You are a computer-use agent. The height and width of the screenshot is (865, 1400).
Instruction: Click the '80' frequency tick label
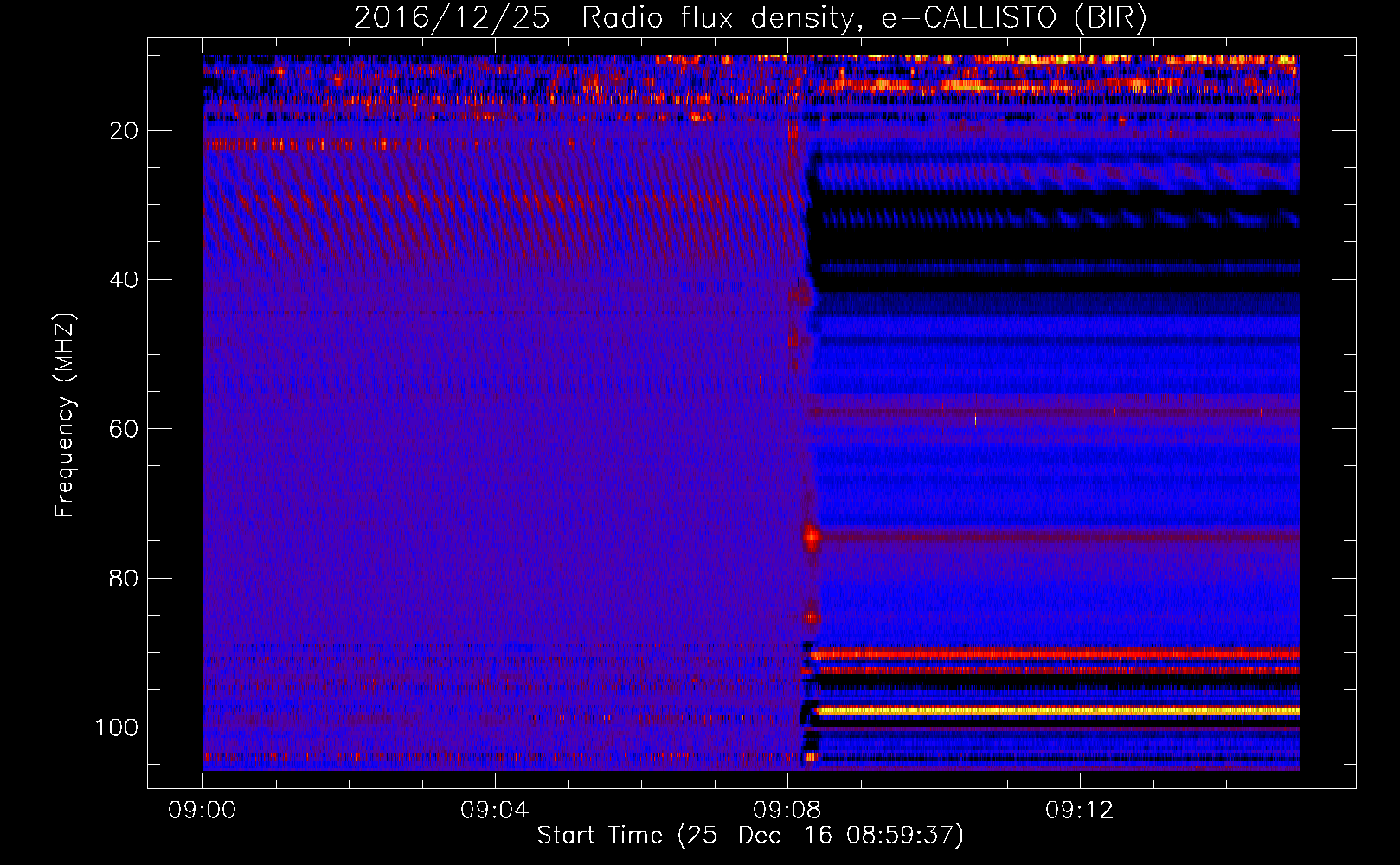point(125,578)
